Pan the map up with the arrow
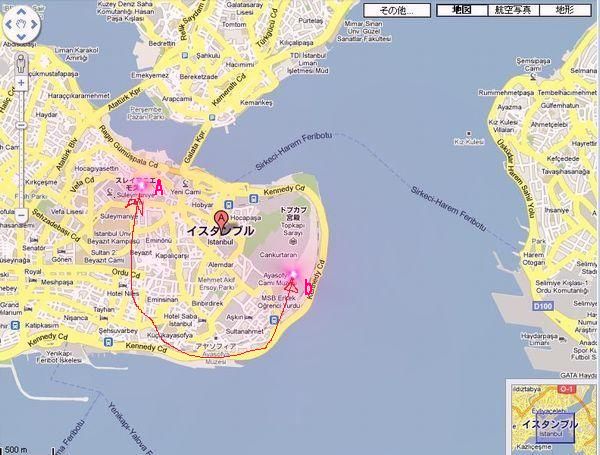 21,11
